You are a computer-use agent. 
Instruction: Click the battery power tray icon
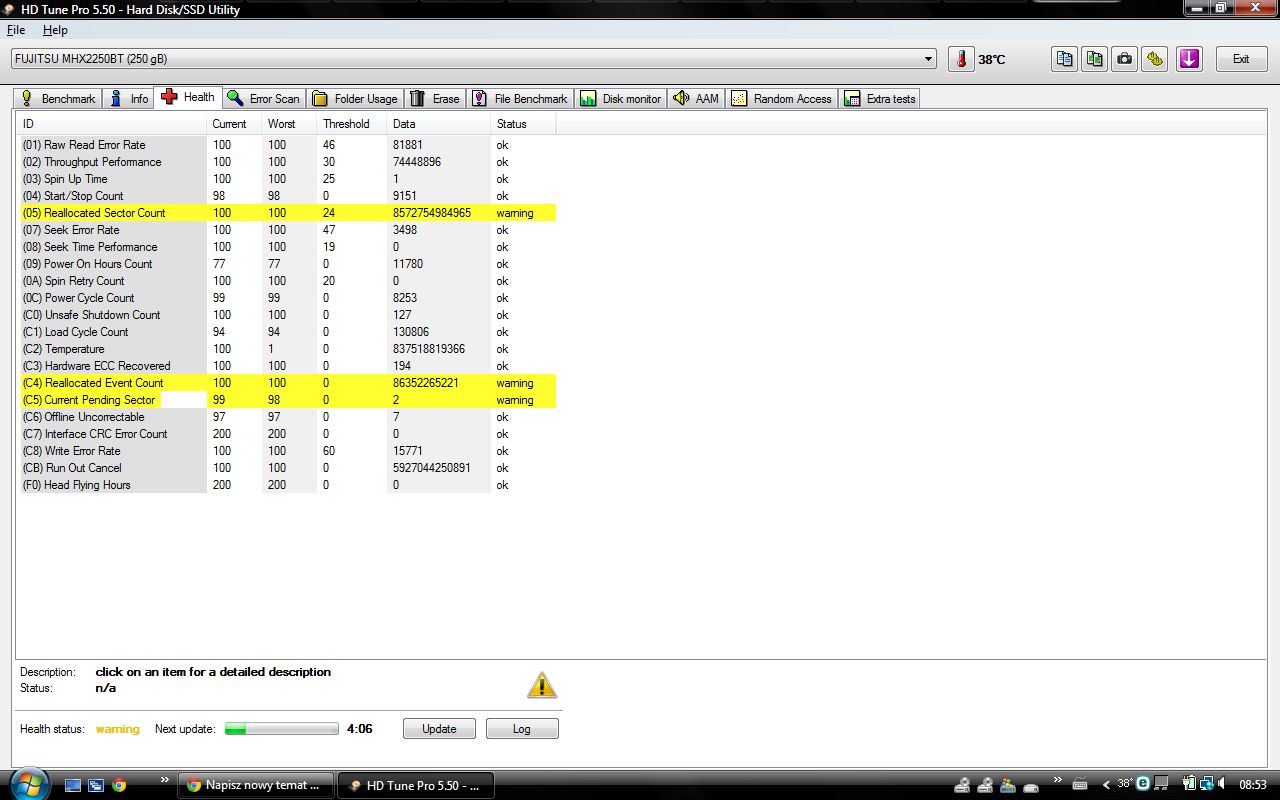pyautogui.click(x=1190, y=784)
